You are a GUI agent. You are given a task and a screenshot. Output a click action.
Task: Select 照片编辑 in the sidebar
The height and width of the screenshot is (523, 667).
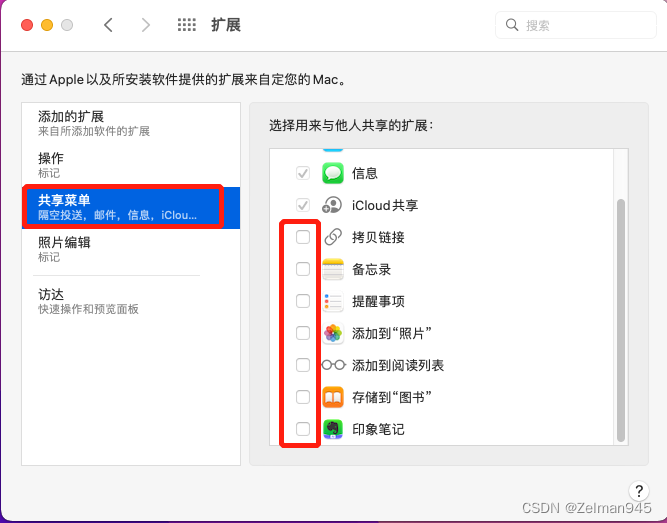[131, 249]
